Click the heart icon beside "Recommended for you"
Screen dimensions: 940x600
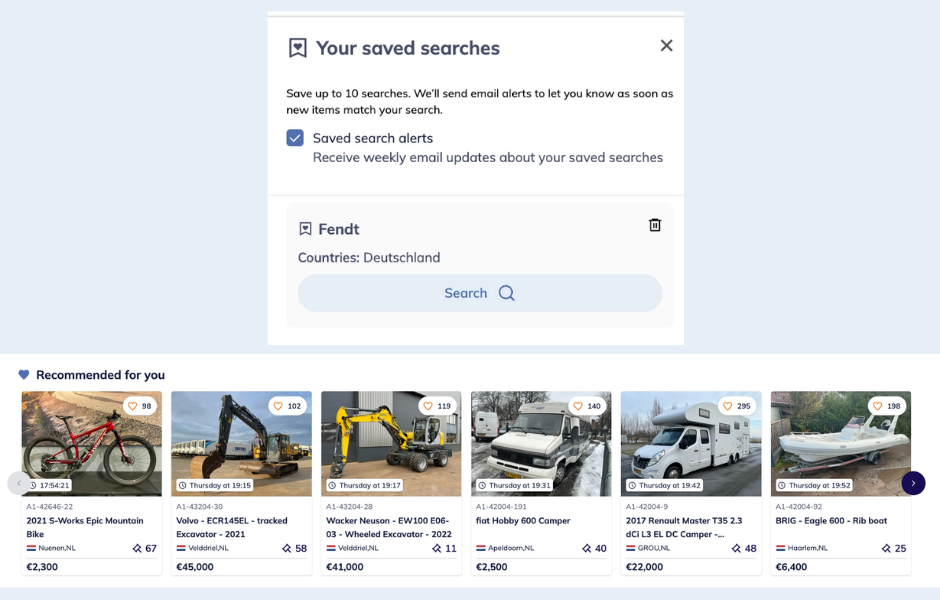(x=23, y=375)
